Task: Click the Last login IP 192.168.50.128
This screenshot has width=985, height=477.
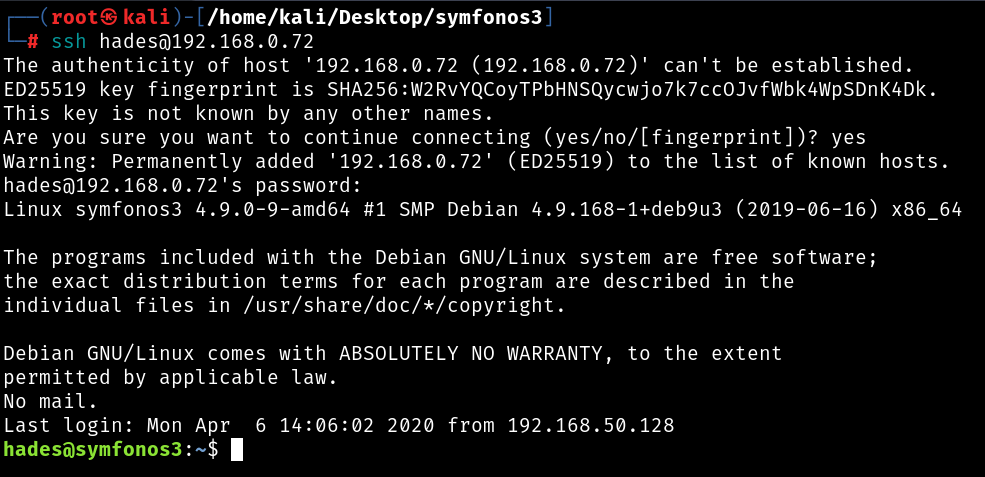Action: point(590,425)
